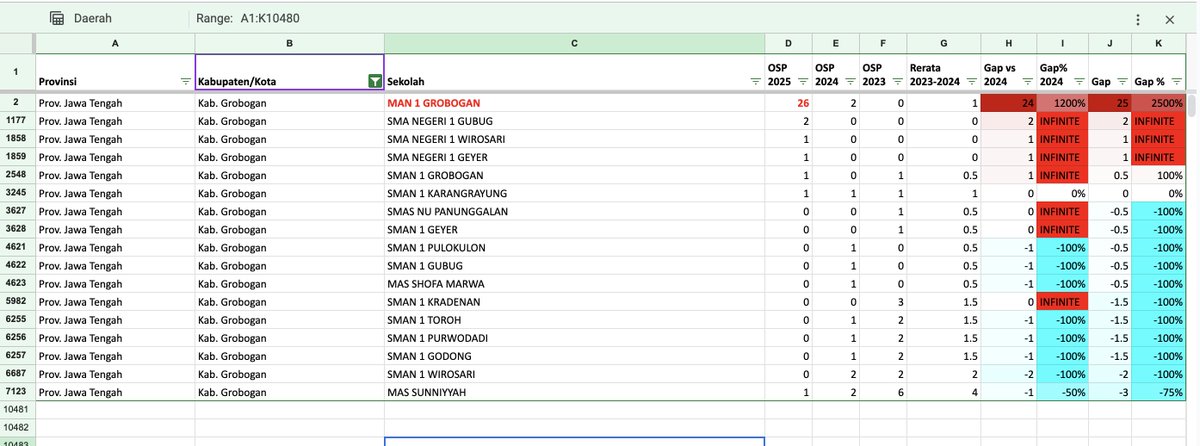Click the 2500% Gap % cell
The height and width of the screenshot is (446, 1200).
click(1159, 102)
